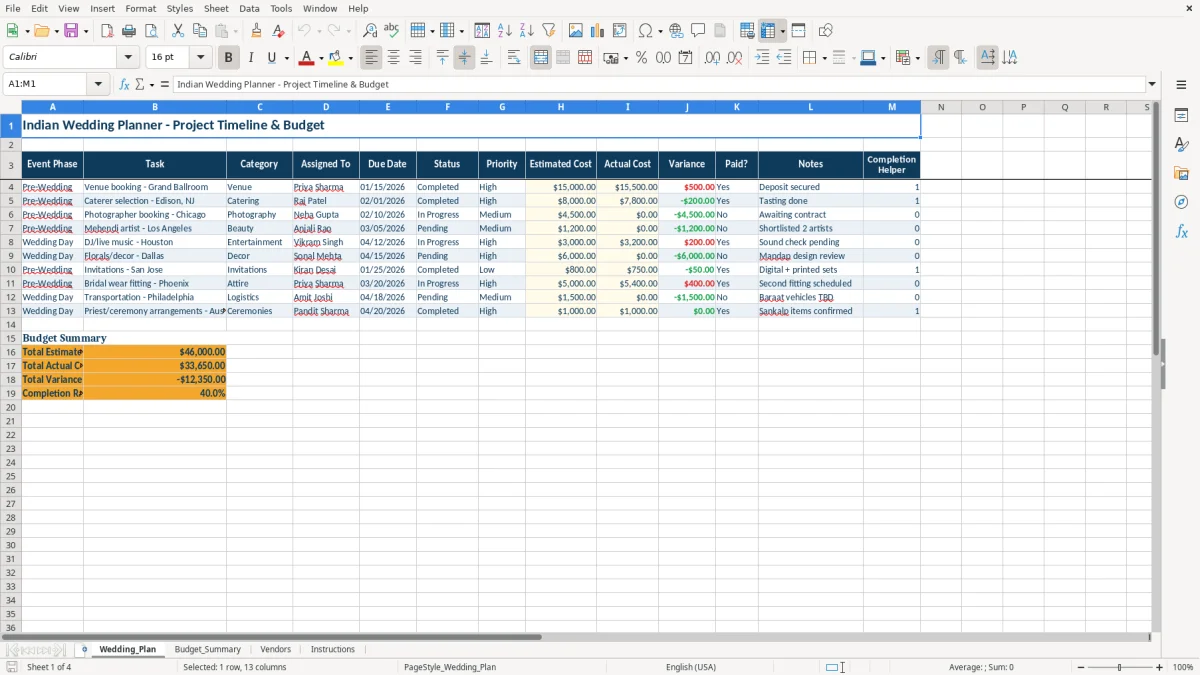Toggle Underline formatting

[271, 58]
